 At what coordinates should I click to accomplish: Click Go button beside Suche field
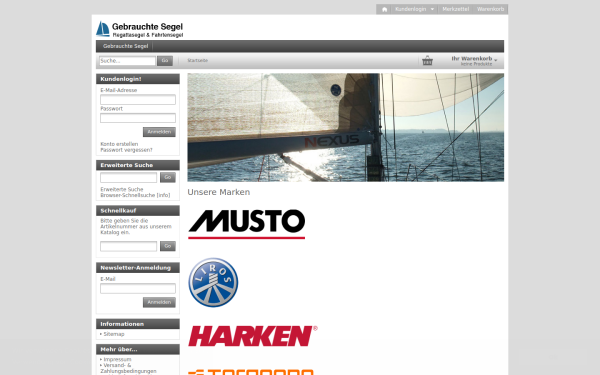[x=165, y=61]
